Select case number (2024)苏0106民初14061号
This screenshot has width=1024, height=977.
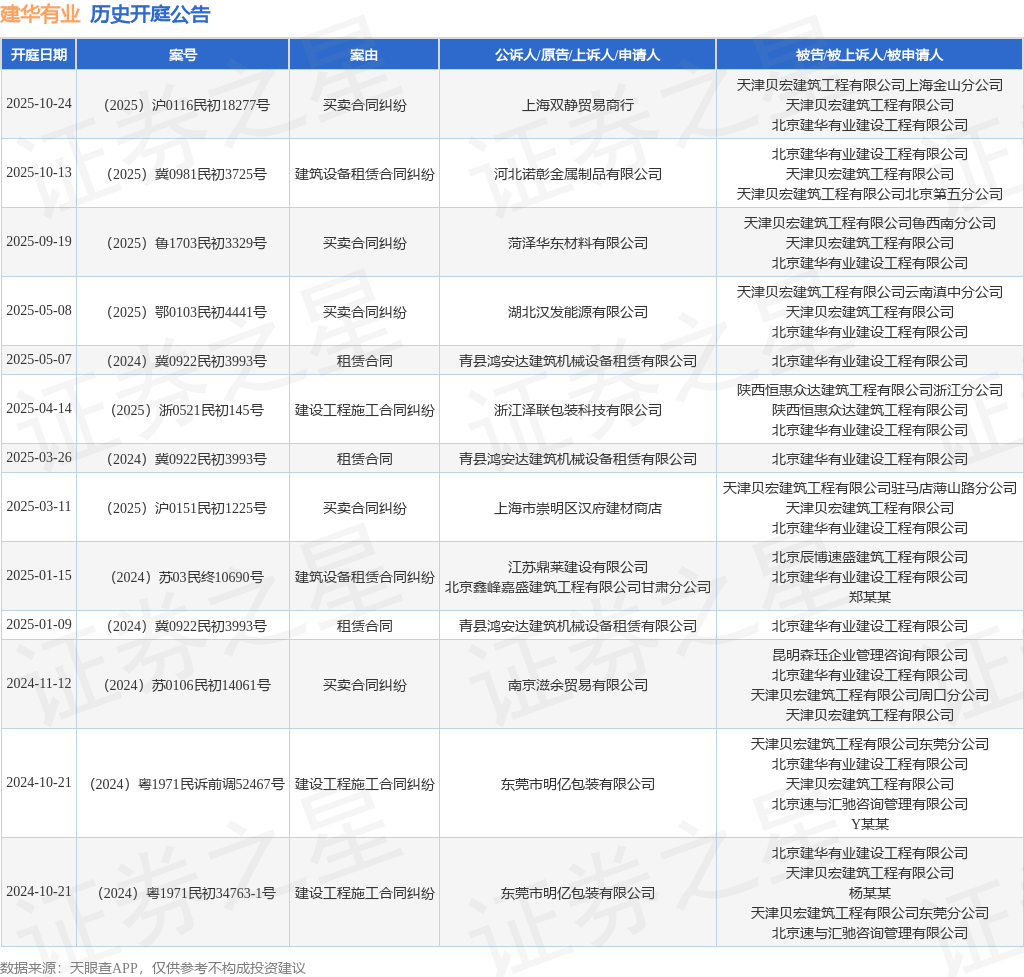pos(186,685)
